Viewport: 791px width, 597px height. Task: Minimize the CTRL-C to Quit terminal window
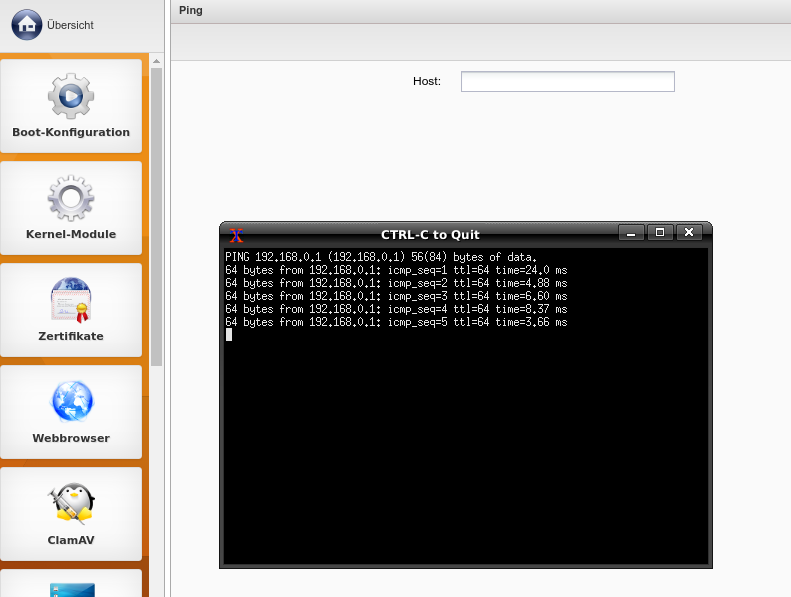pyautogui.click(x=631, y=233)
